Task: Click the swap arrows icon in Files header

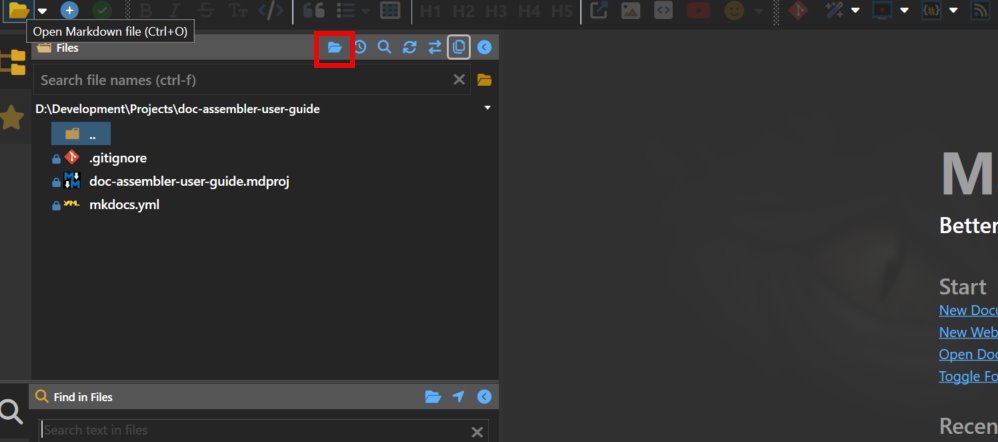Action: click(435, 47)
